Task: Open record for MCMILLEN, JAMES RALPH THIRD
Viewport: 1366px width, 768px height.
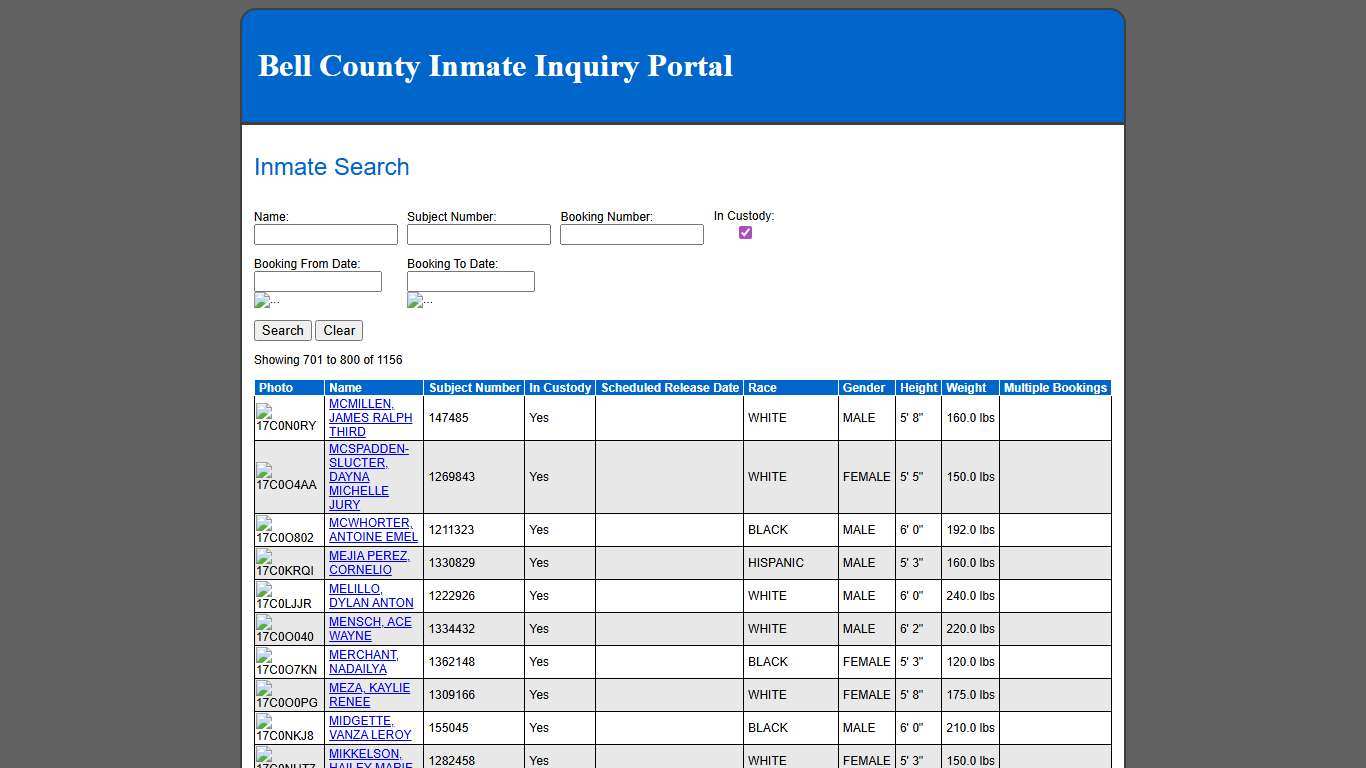Action: (x=370, y=418)
